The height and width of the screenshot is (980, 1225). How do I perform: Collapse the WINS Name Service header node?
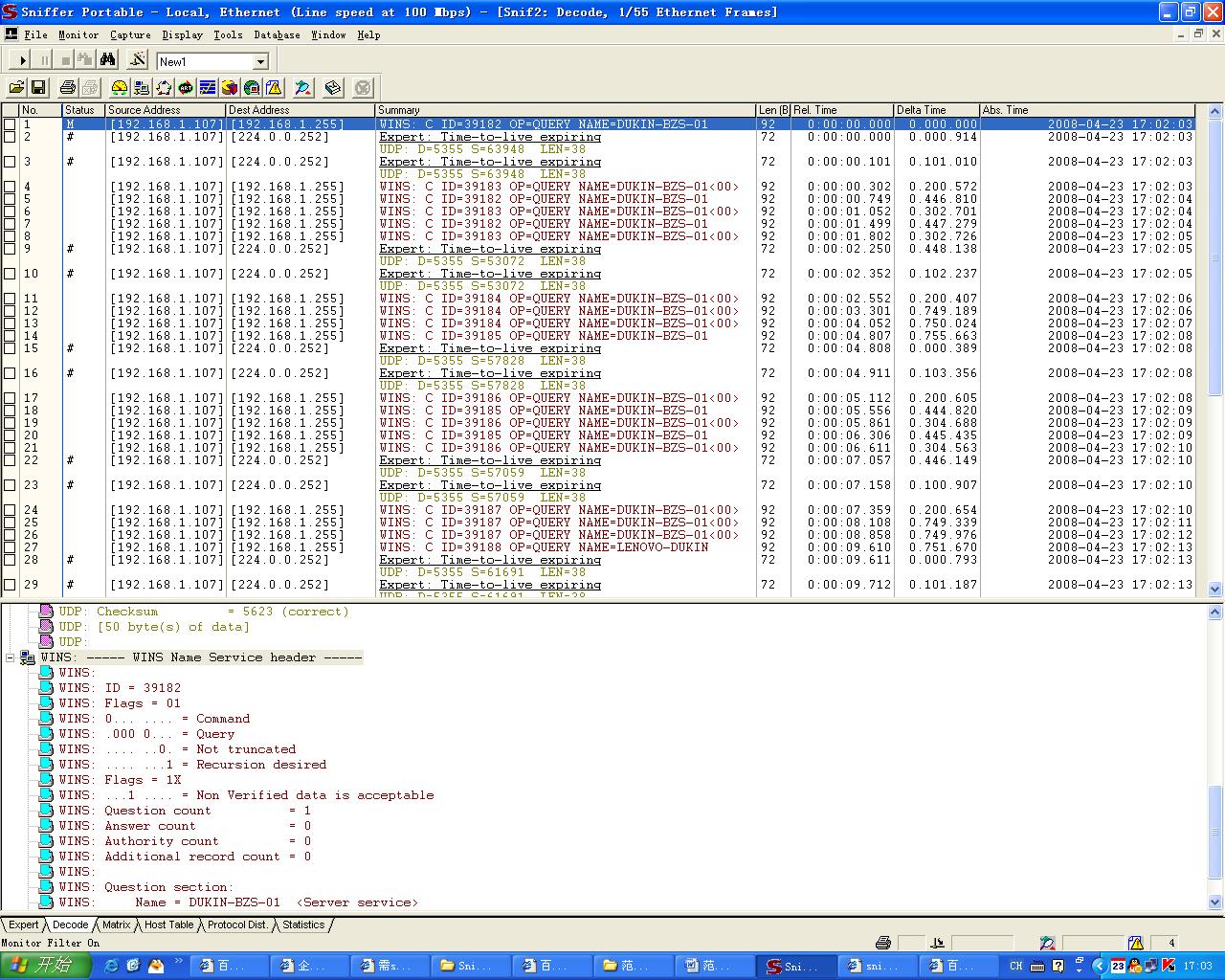[11, 657]
